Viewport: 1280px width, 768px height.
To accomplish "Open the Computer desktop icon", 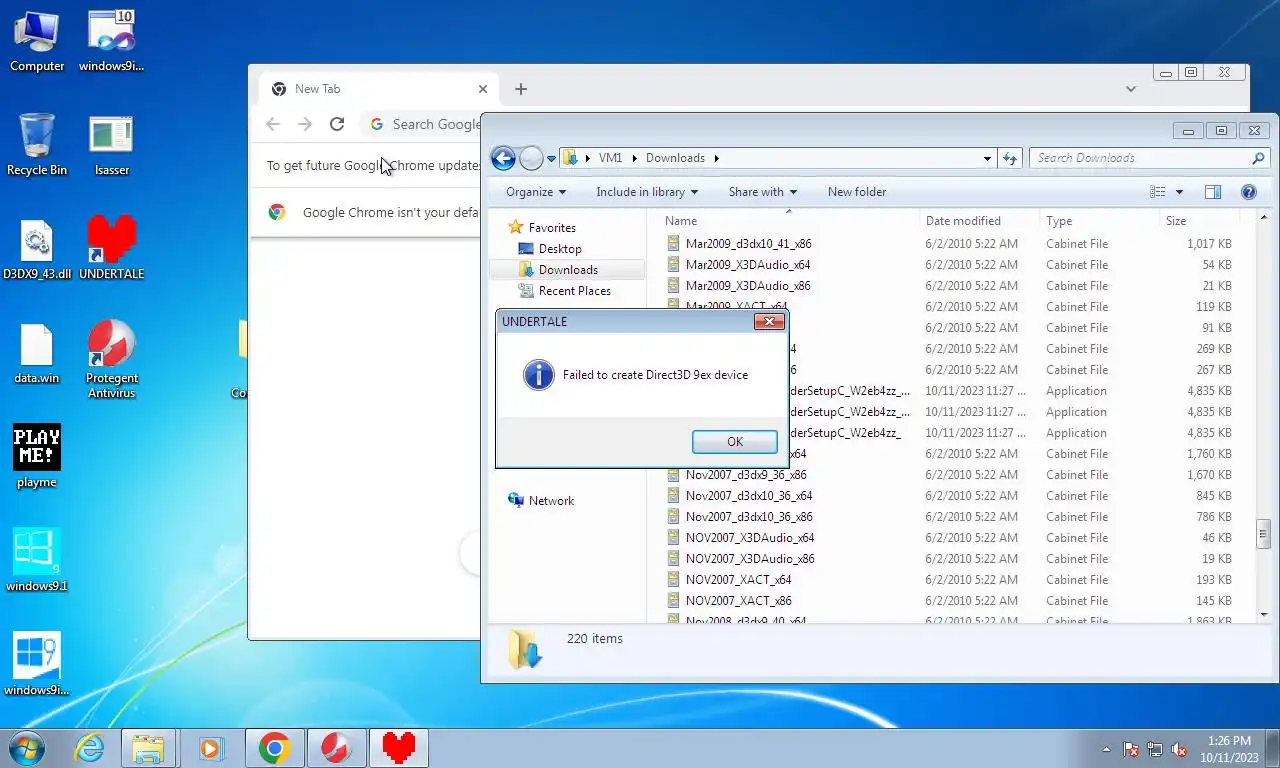I will click(x=37, y=42).
